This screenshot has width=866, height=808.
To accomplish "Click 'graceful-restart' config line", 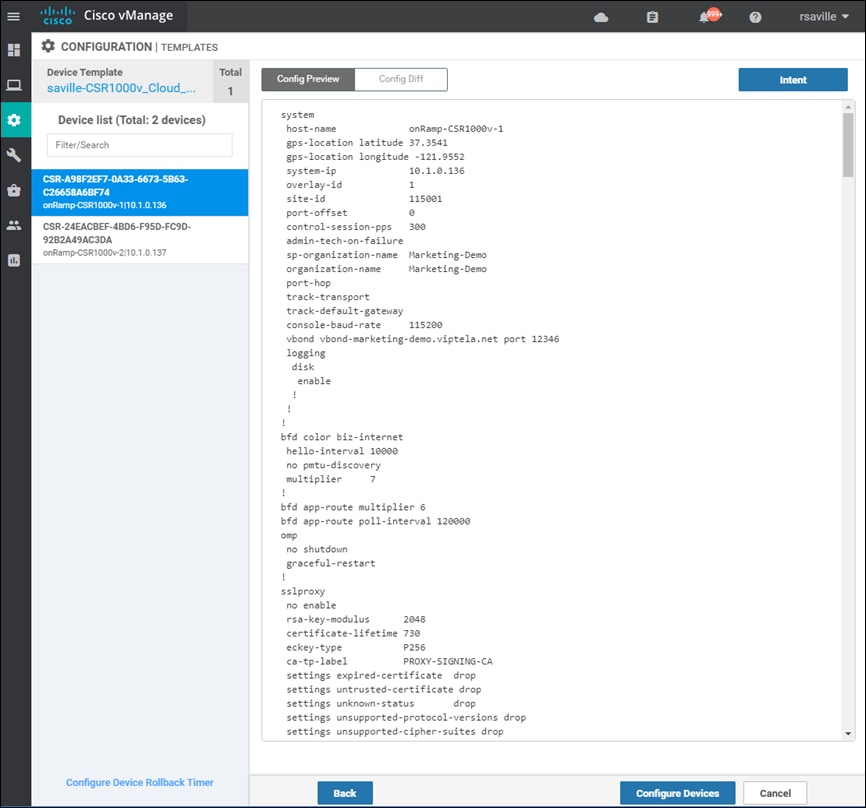I will click(x=330, y=563).
